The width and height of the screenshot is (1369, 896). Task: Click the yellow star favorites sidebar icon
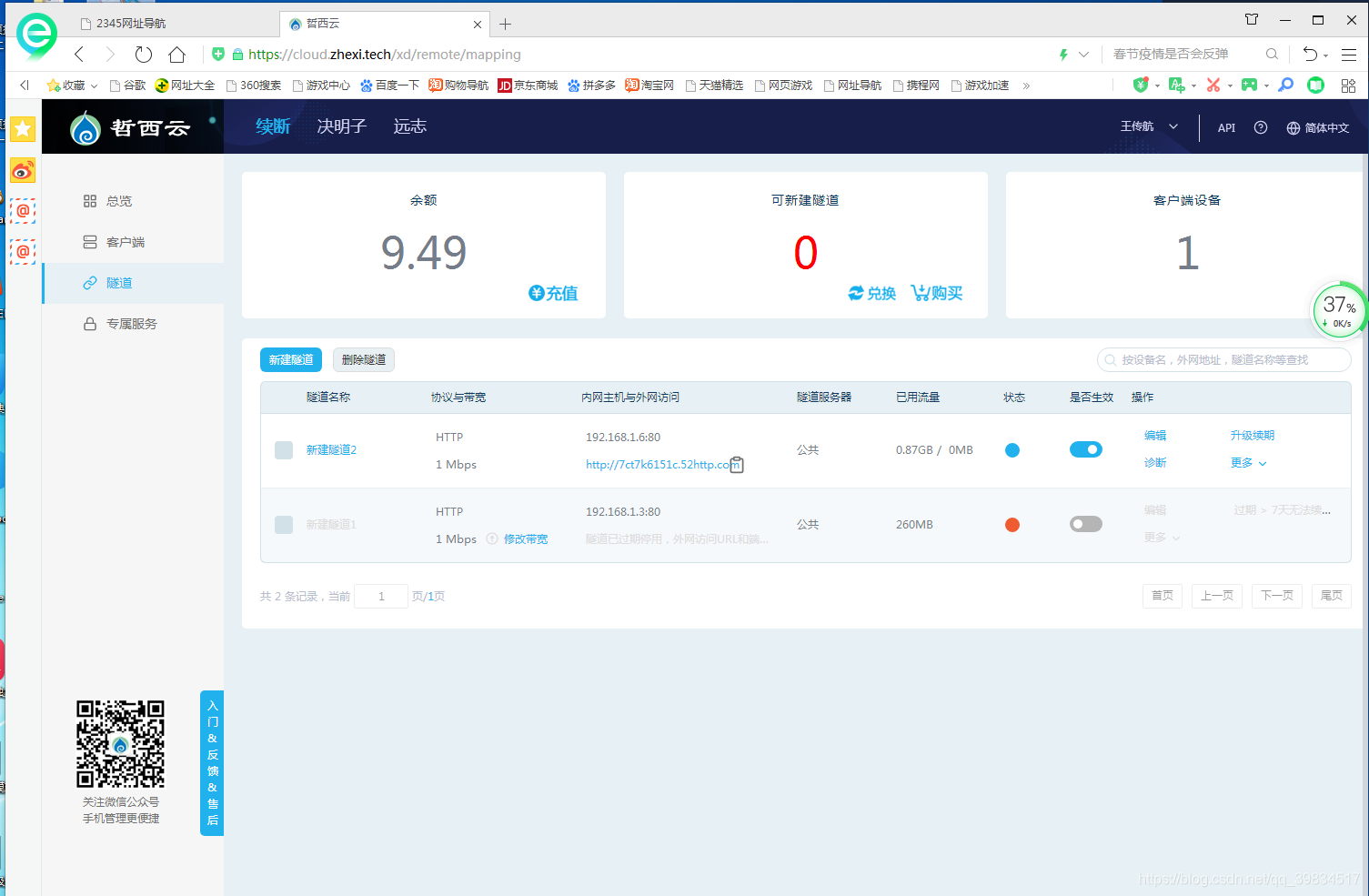pos(23,129)
